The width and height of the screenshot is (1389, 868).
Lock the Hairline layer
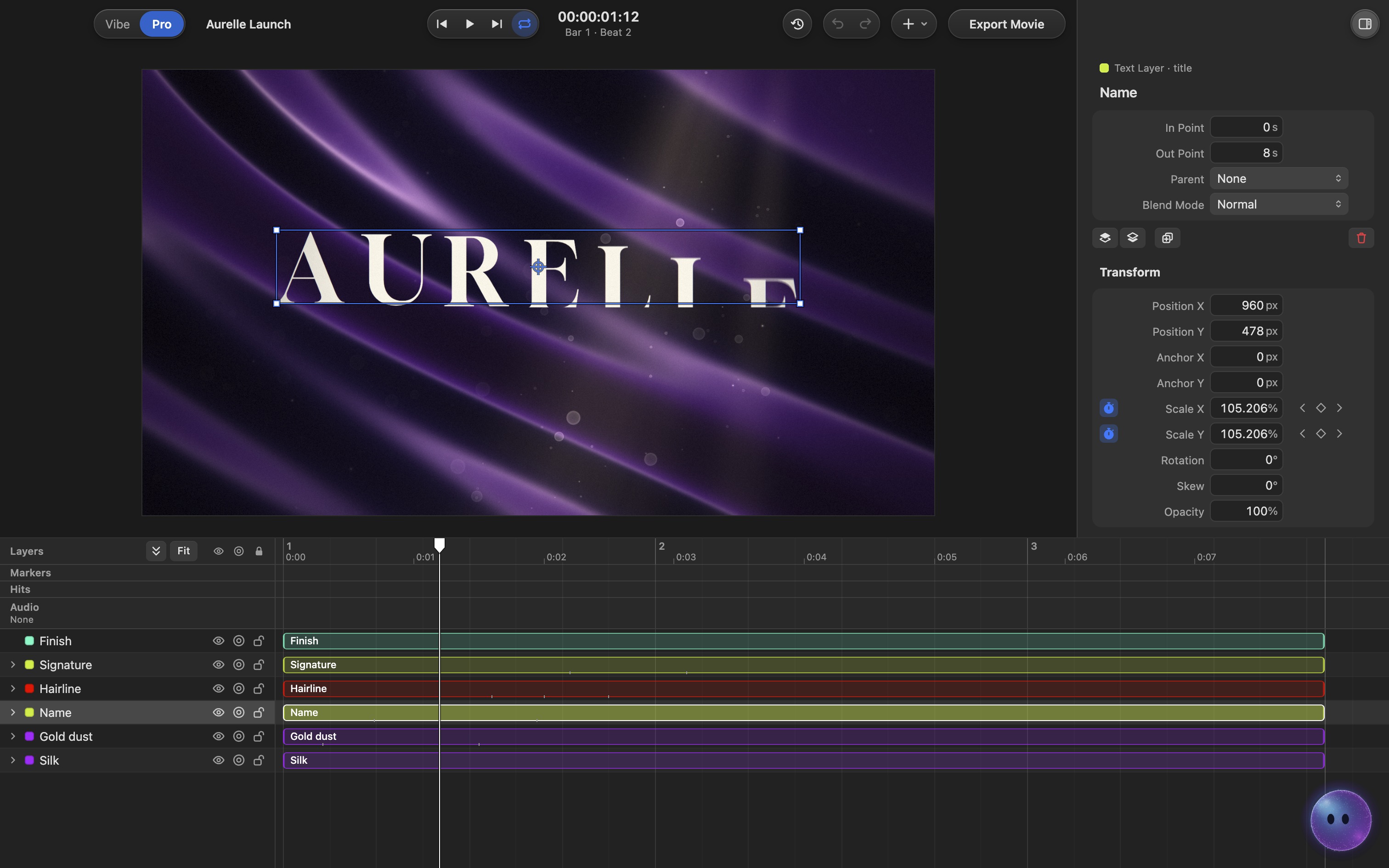pos(259,689)
